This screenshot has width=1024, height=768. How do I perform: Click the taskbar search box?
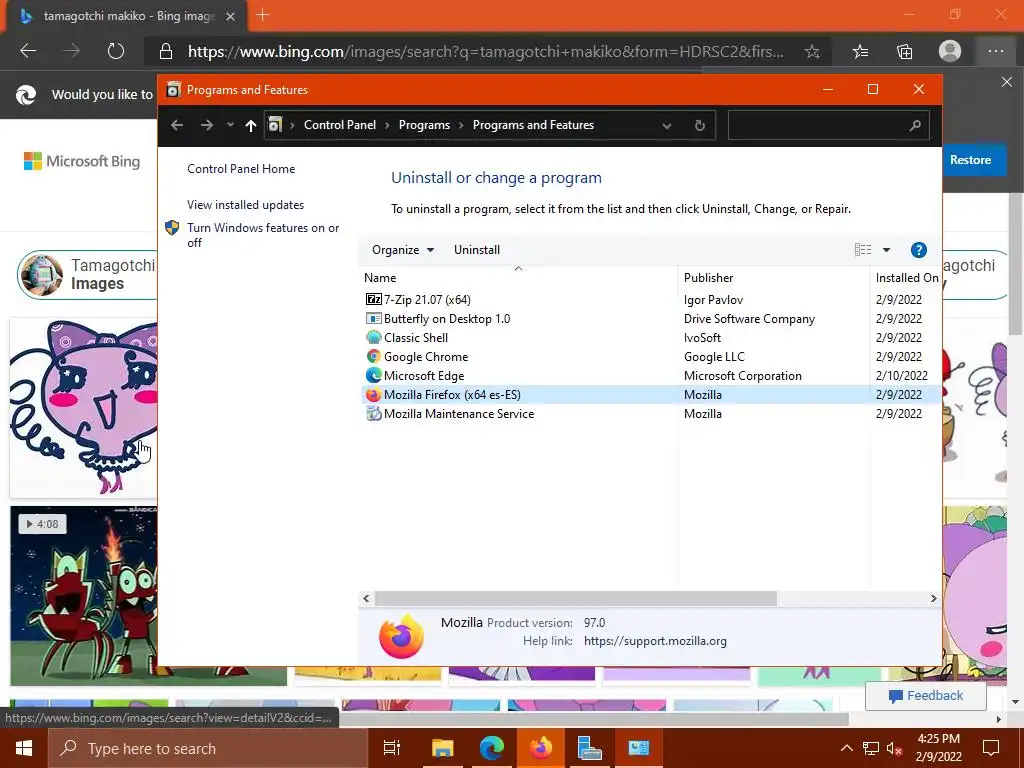click(x=208, y=748)
